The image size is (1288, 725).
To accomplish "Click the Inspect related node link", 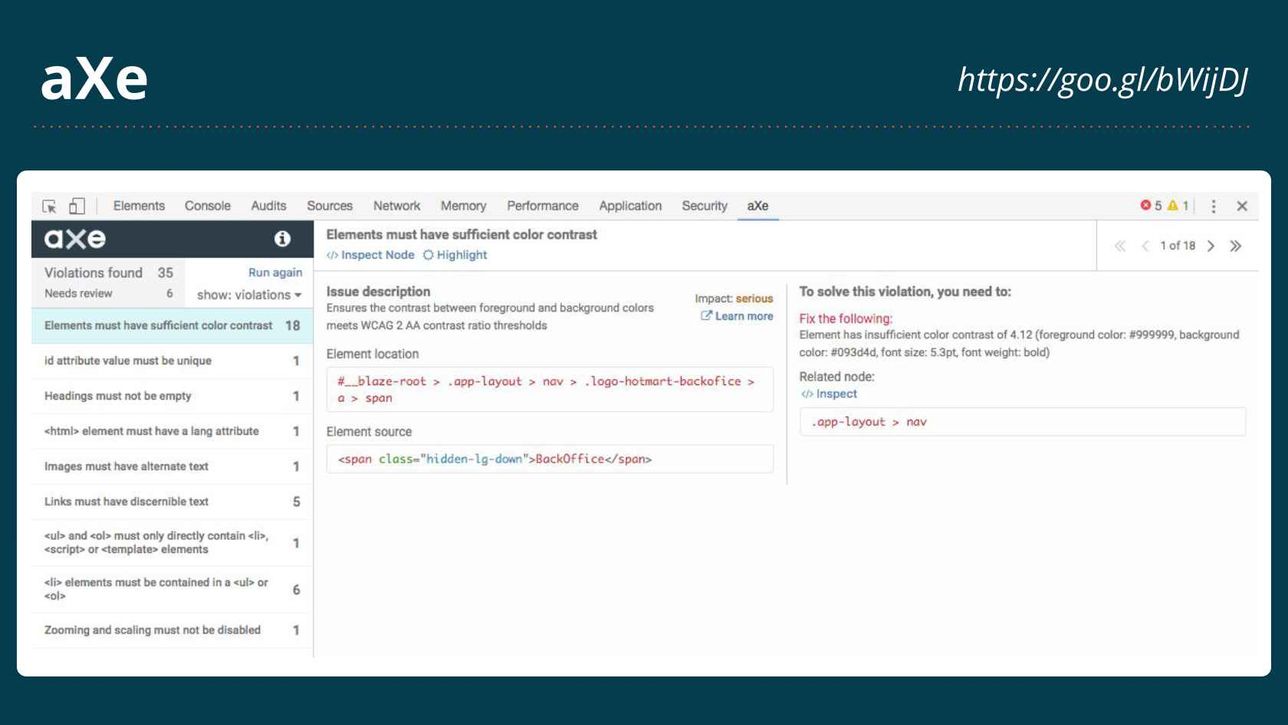I will point(829,394).
